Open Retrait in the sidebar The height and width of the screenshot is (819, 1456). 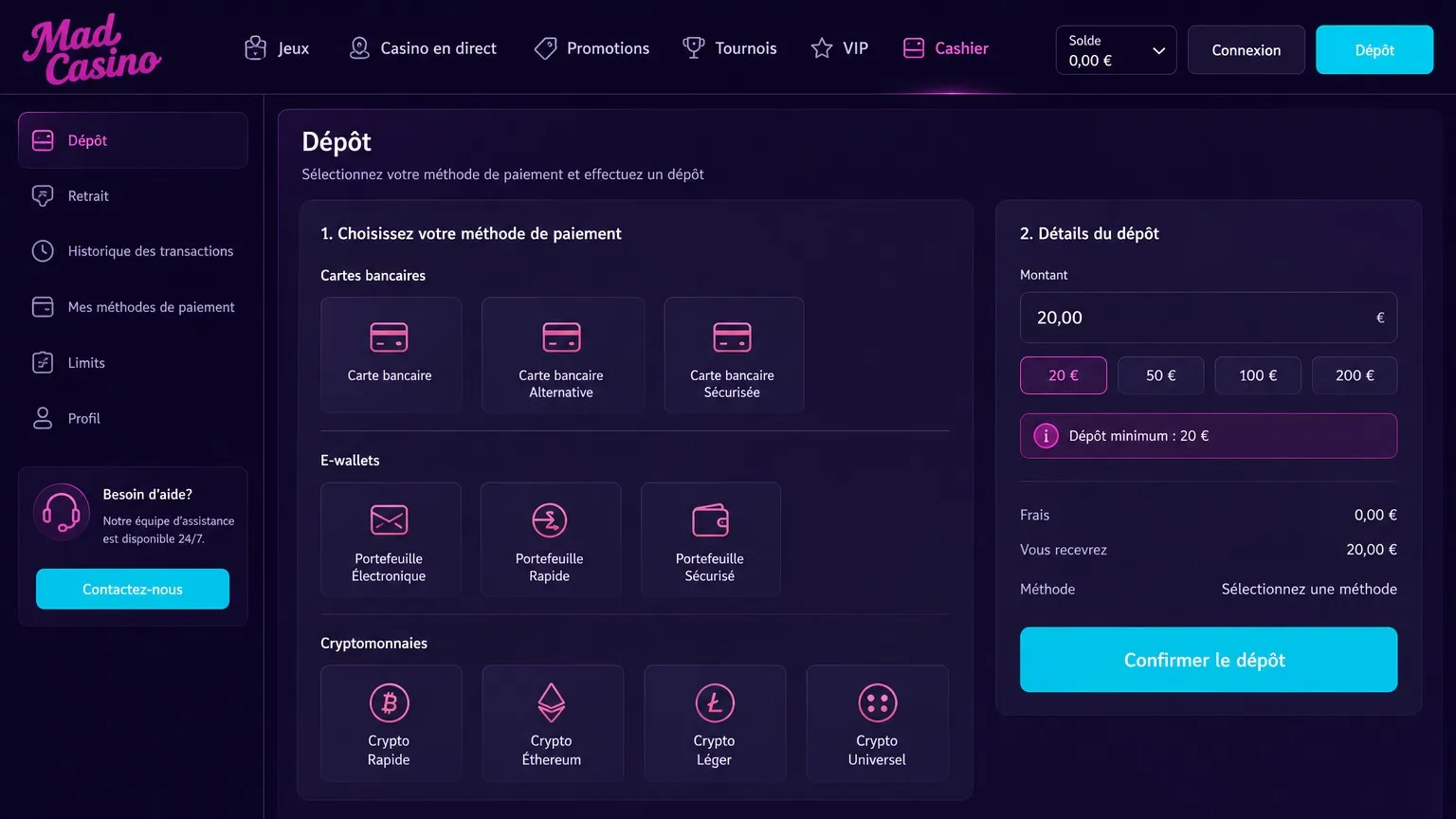[x=133, y=196]
